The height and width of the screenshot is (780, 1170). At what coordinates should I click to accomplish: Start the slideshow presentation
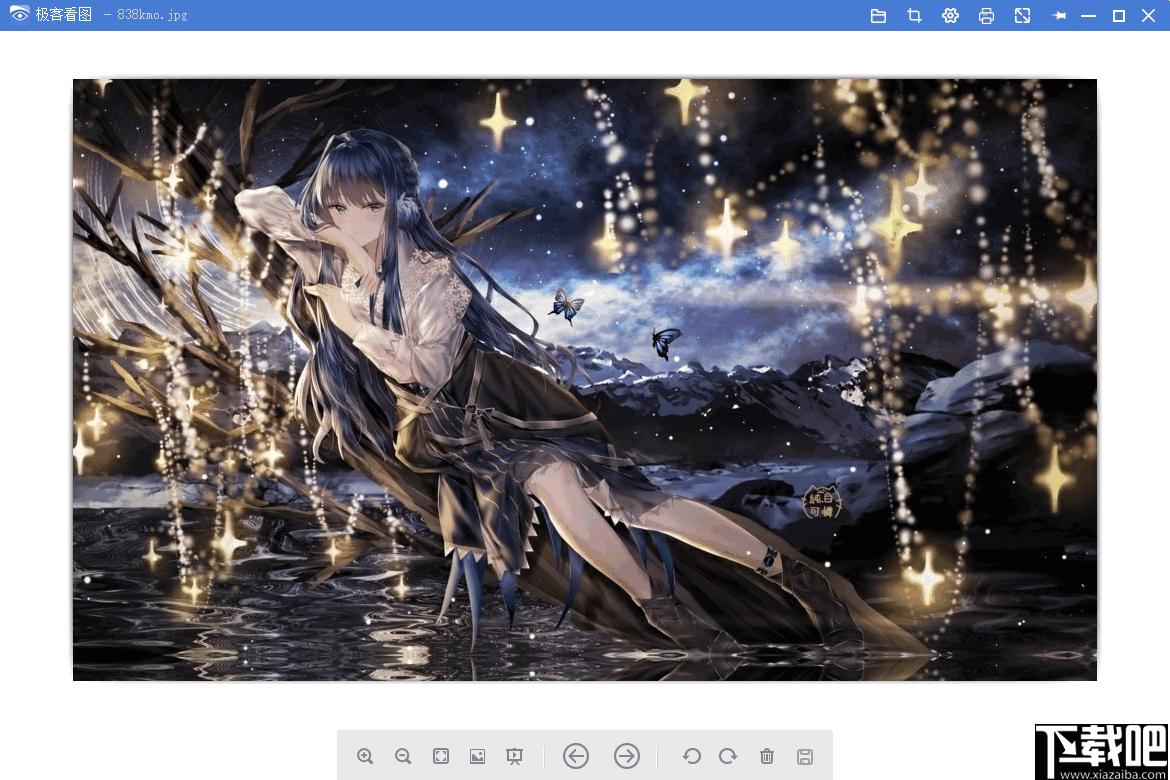pyautogui.click(x=514, y=756)
